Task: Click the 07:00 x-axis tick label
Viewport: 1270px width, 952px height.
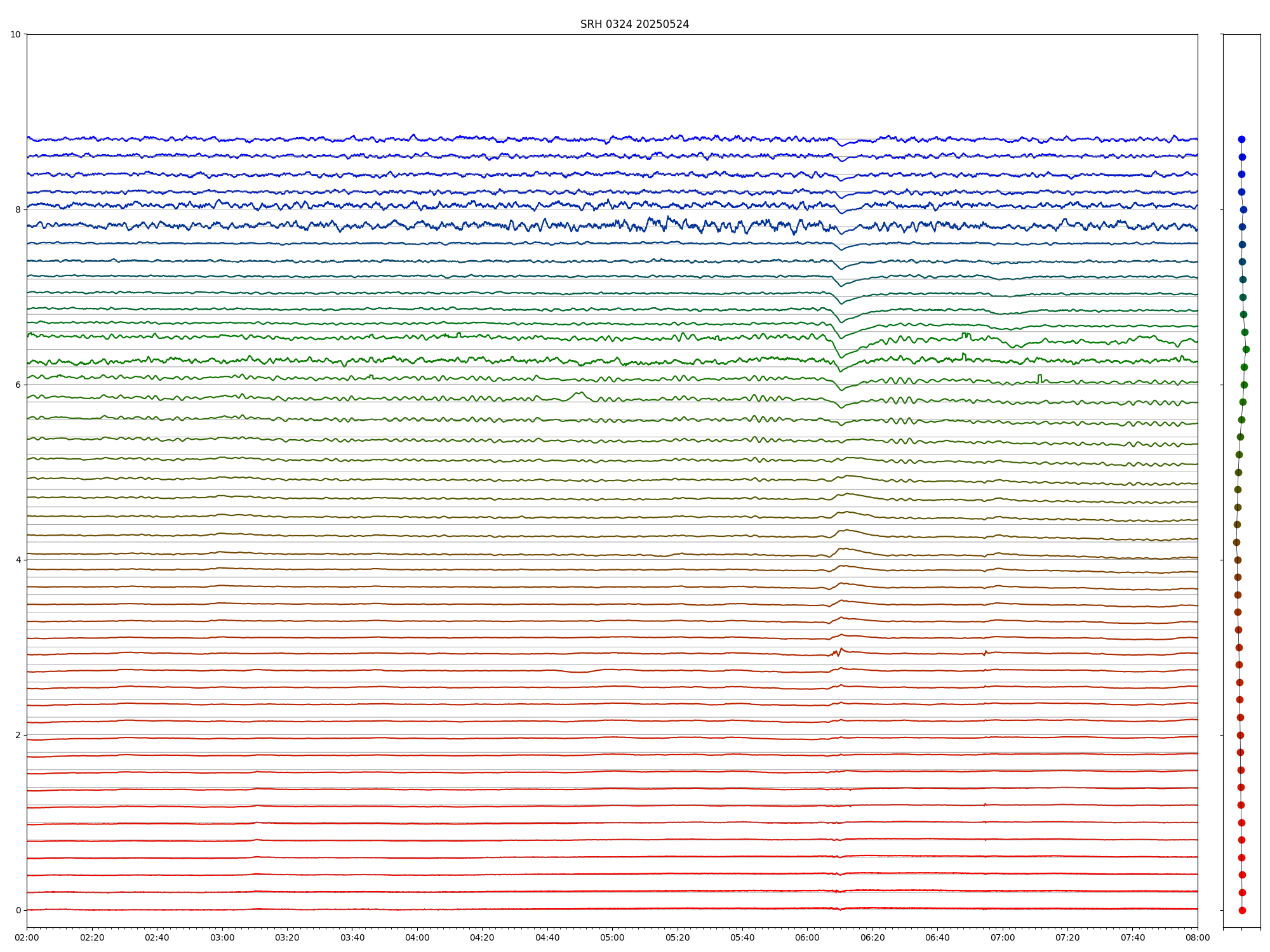Action: tap(1003, 937)
